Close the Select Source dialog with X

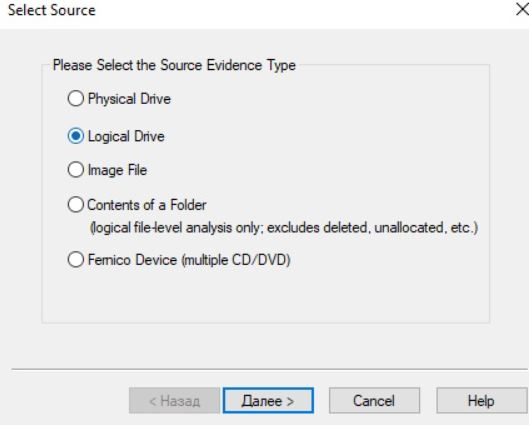(522, 9)
